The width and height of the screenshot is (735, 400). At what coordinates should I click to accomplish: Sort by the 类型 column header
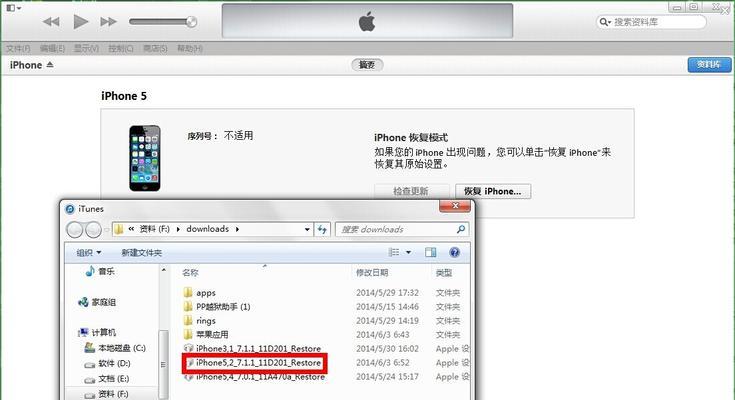(444, 272)
